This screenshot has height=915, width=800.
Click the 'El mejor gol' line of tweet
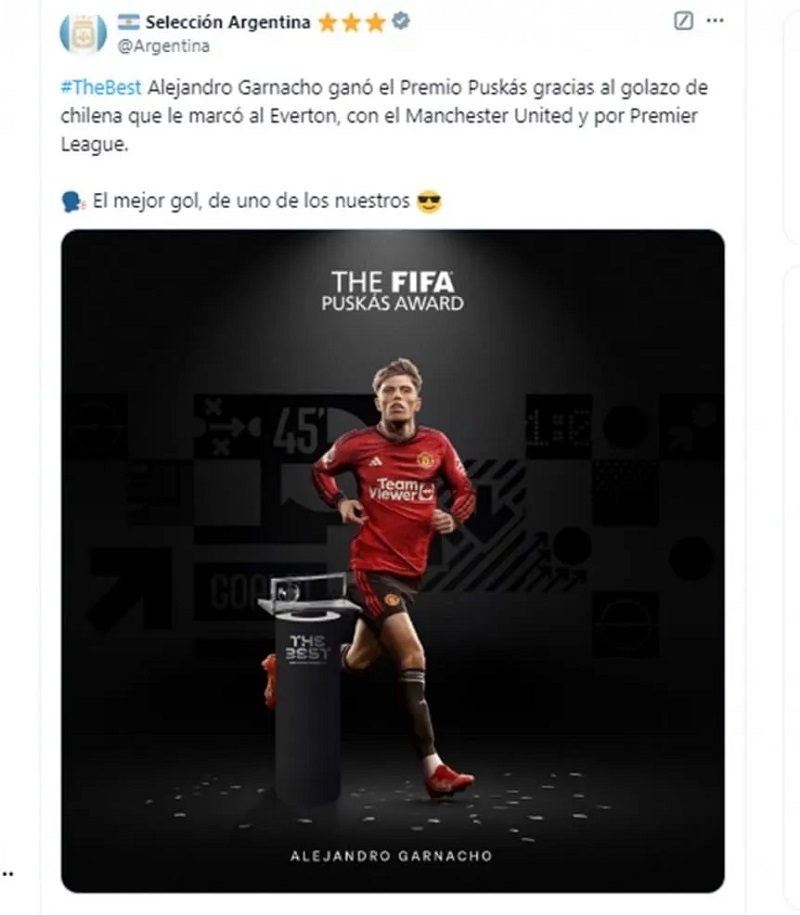(251, 201)
